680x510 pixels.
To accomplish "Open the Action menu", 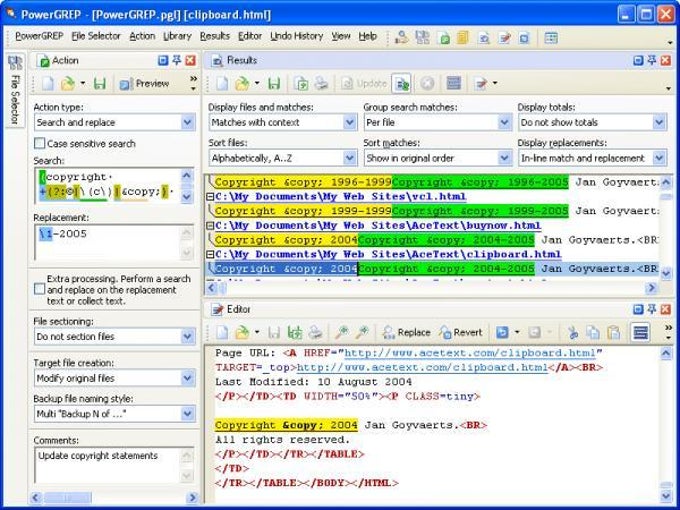I will 142,36.
